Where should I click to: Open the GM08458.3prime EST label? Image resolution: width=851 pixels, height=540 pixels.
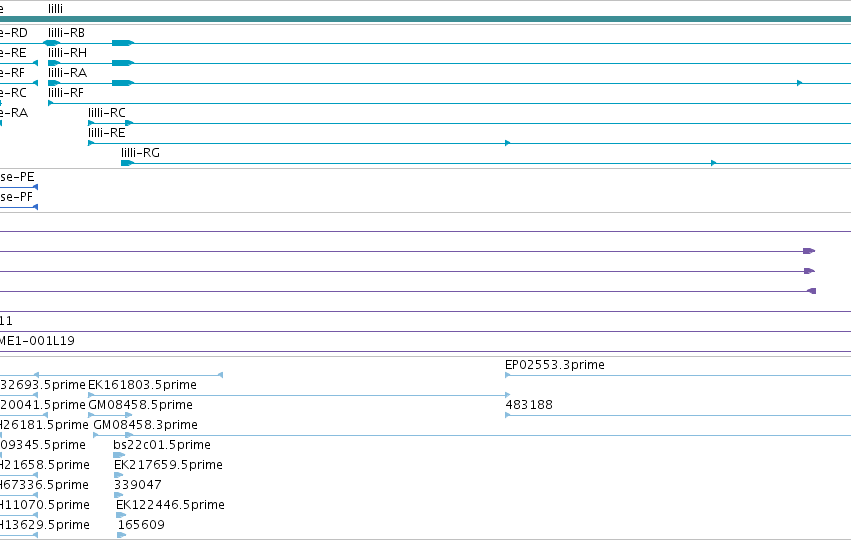[x=145, y=425]
